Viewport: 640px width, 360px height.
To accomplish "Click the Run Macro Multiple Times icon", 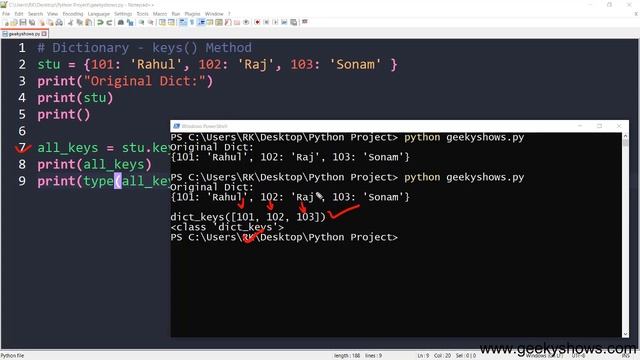I will (x=284, y=22).
